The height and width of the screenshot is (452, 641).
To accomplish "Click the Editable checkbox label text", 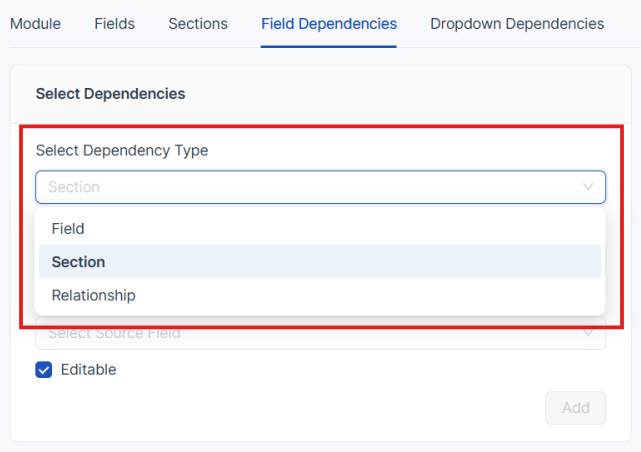I will click(x=88, y=369).
